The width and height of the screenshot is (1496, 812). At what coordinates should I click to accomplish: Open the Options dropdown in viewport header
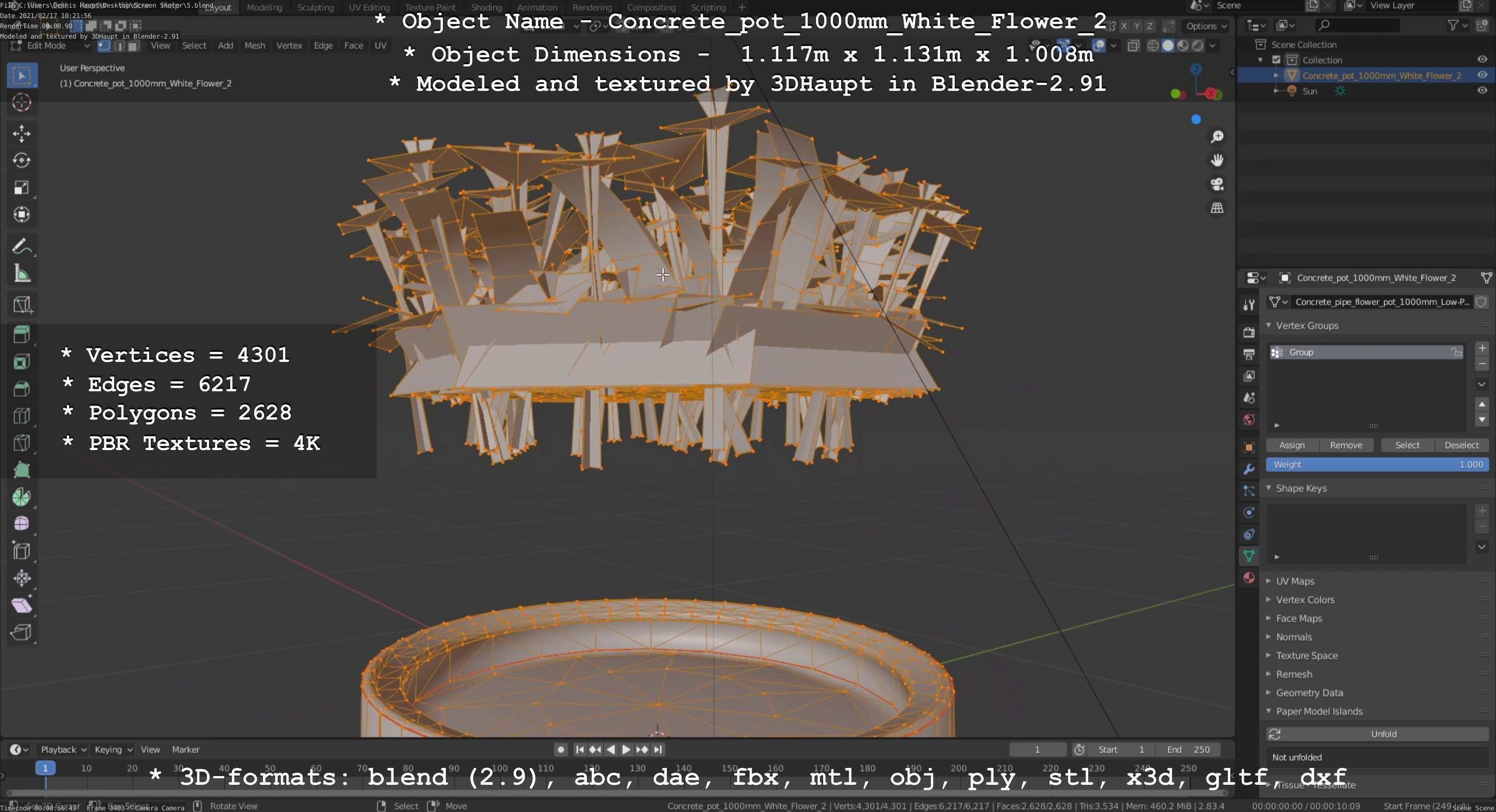(1206, 26)
